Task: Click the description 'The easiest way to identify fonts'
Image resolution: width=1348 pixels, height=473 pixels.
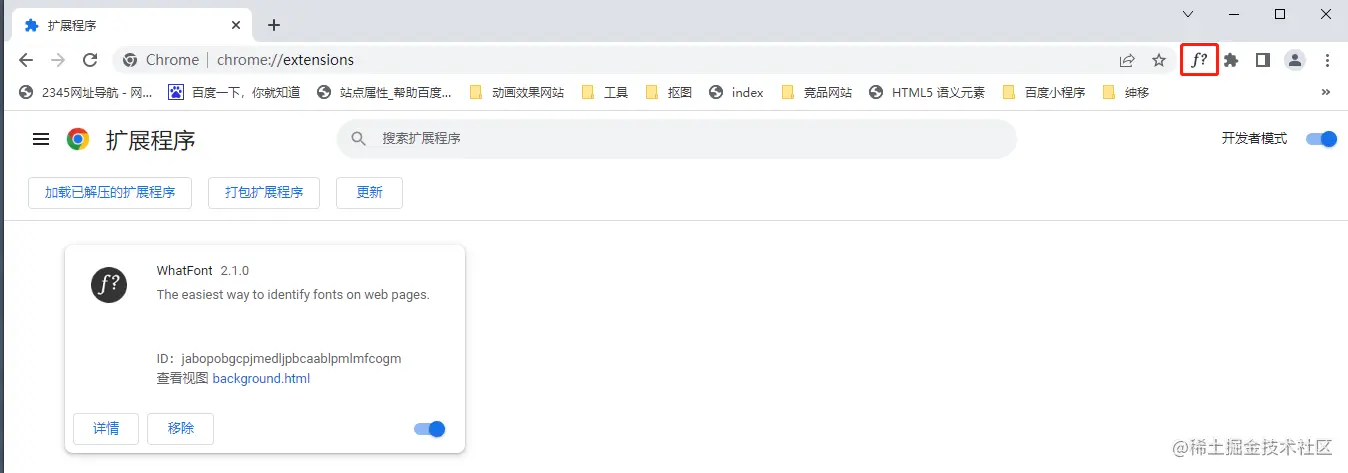Action: pyautogui.click(x=293, y=295)
